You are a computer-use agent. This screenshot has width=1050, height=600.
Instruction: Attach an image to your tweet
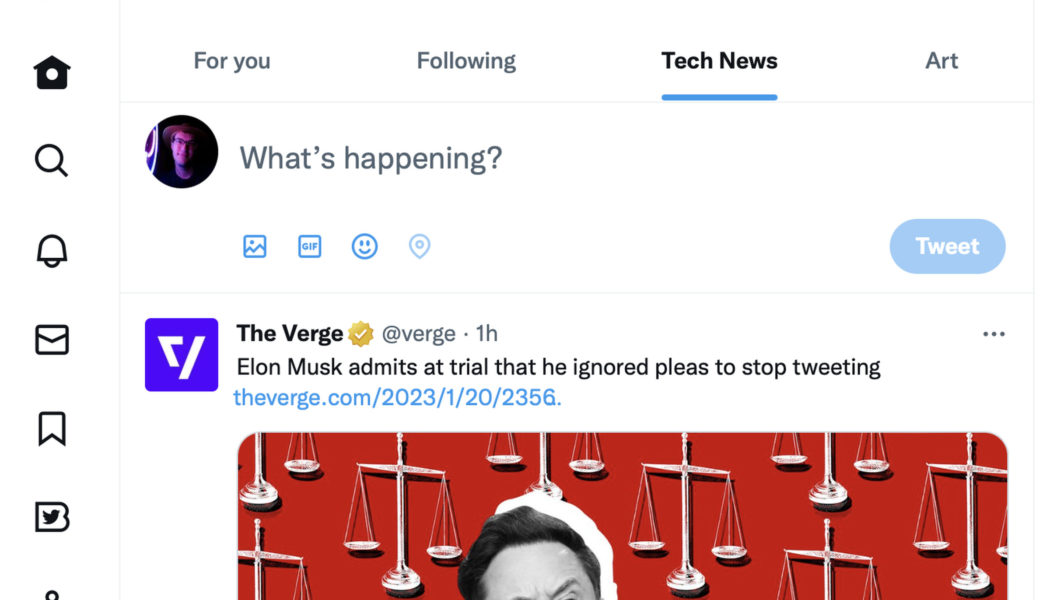254,246
